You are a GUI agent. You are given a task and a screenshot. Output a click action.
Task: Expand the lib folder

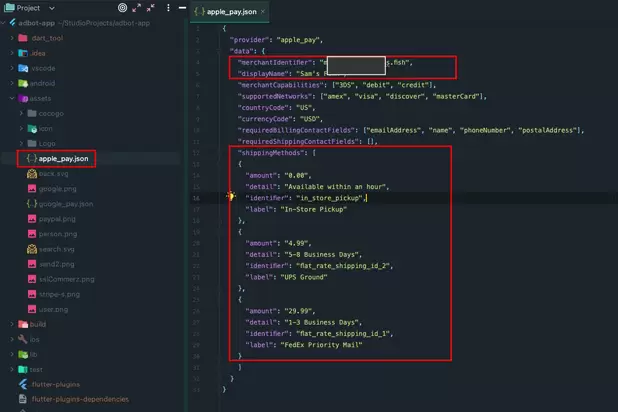click(x=12, y=354)
